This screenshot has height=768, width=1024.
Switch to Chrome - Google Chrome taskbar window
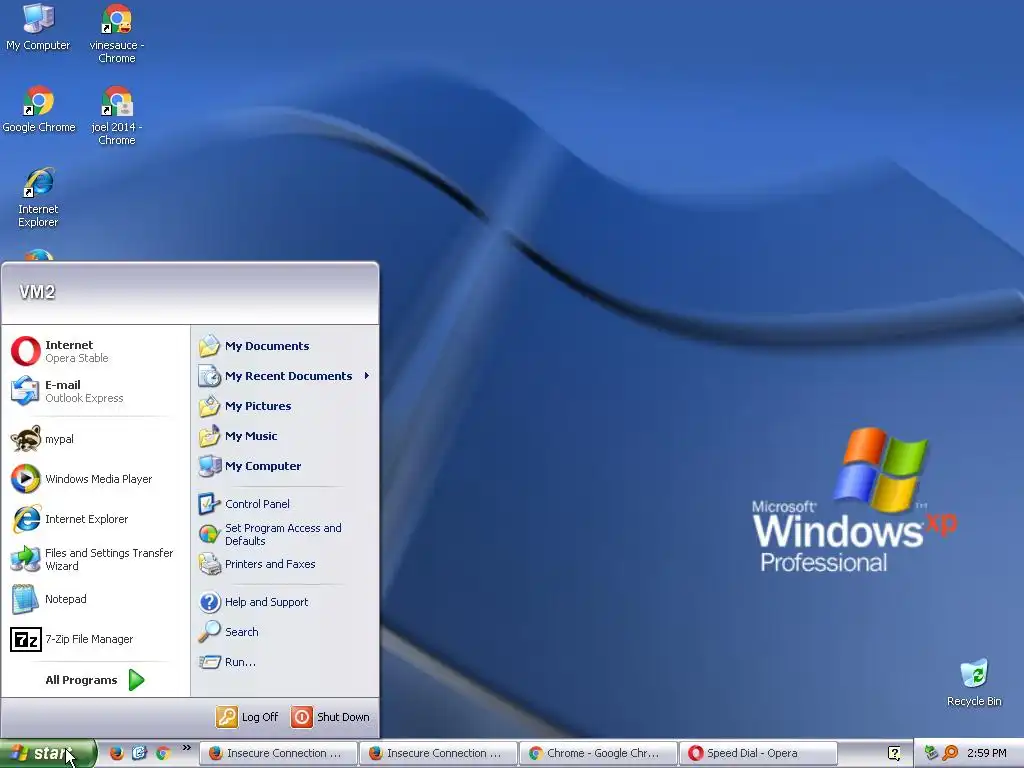pos(598,753)
